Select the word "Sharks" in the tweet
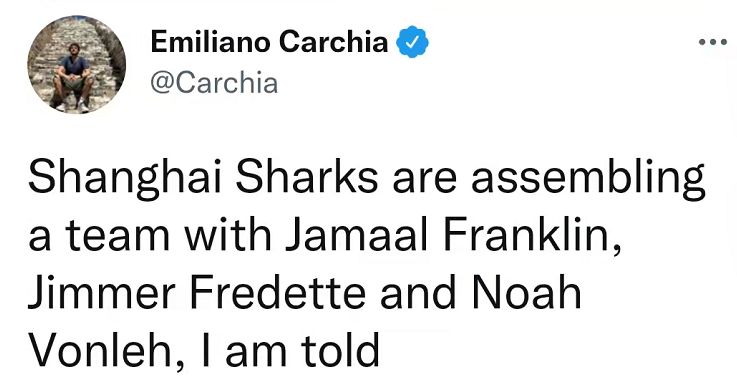This screenshot has width=737, height=391. tap(306, 178)
